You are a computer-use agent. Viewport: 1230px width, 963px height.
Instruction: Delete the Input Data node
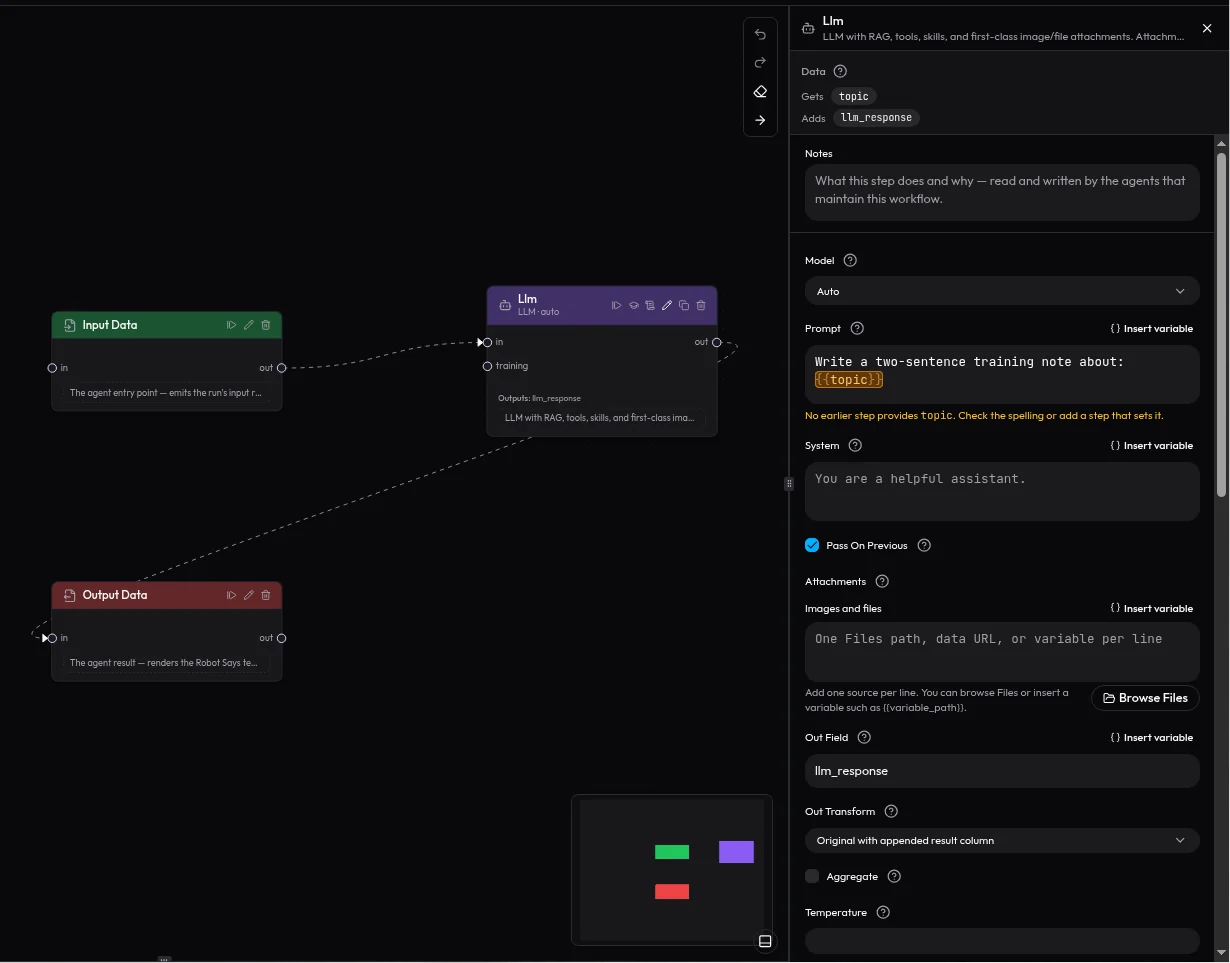click(266, 325)
